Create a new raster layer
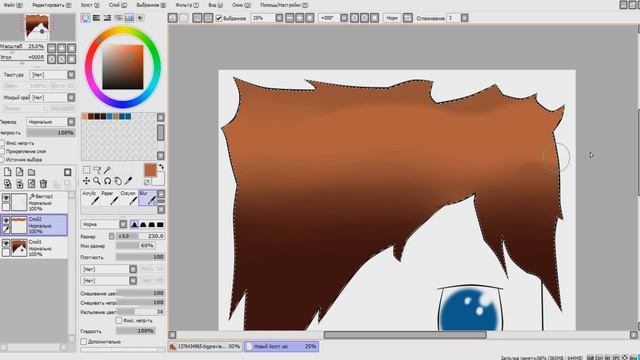 pyautogui.click(x=7, y=172)
